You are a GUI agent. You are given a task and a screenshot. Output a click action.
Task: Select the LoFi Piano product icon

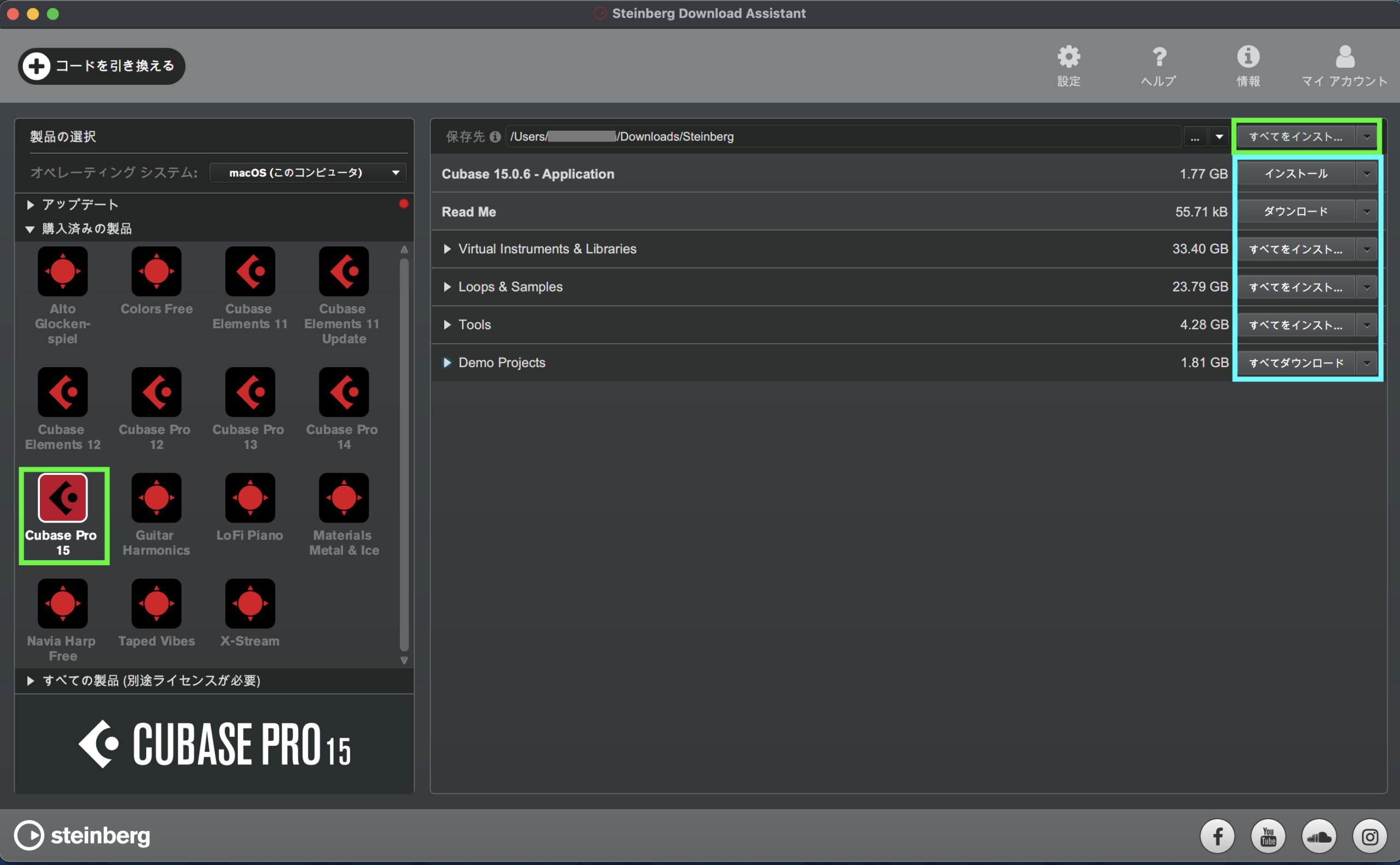coord(250,498)
